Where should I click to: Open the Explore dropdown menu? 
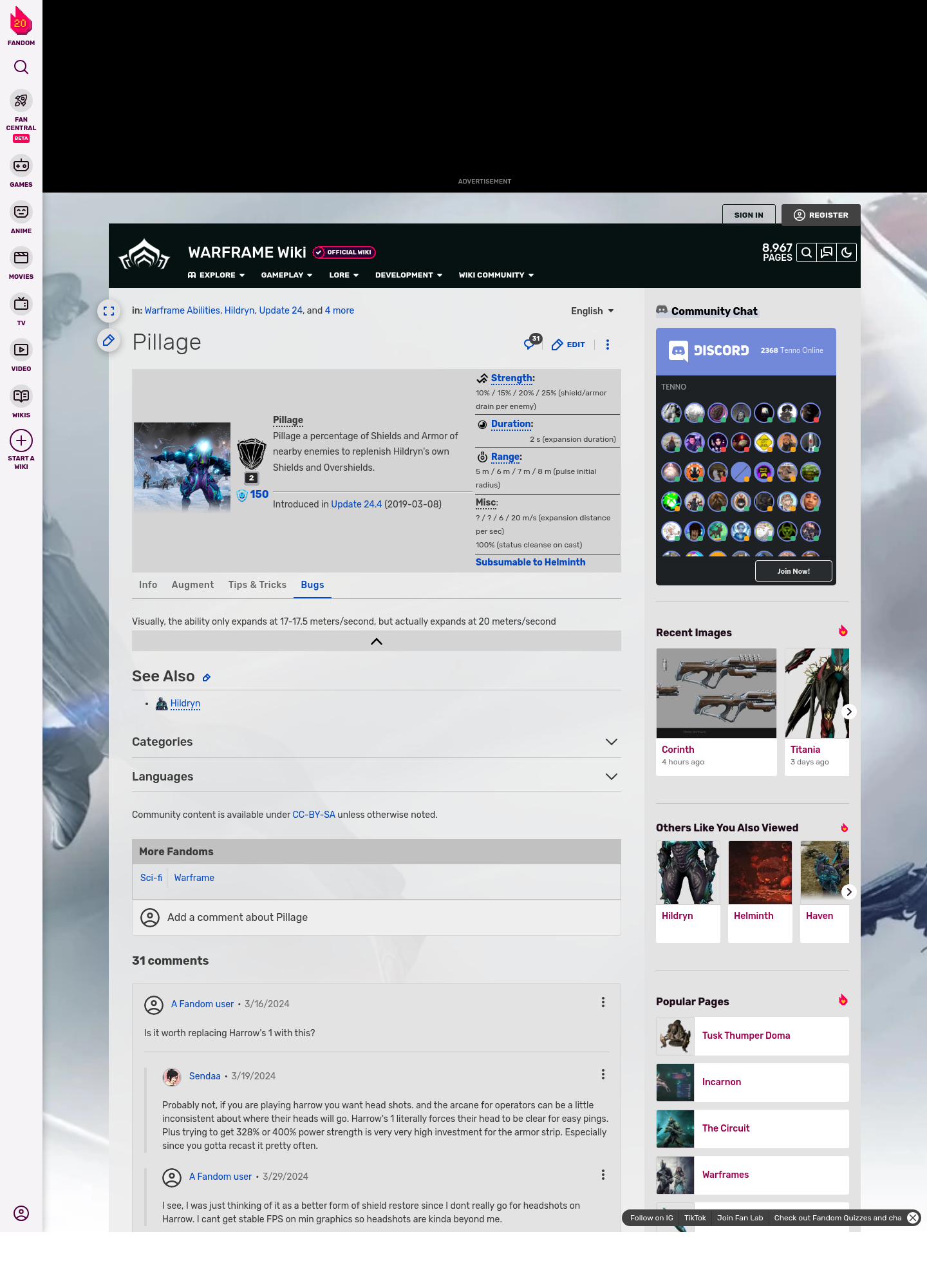pos(216,275)
